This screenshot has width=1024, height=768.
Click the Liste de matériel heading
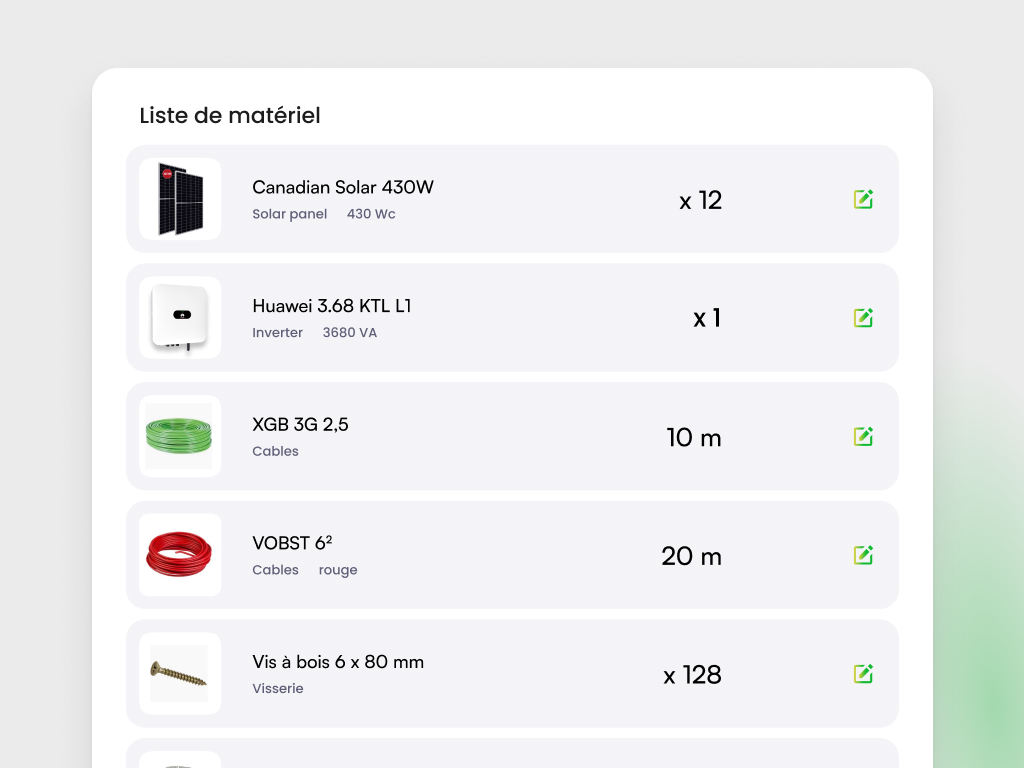[x=230, y=115]
